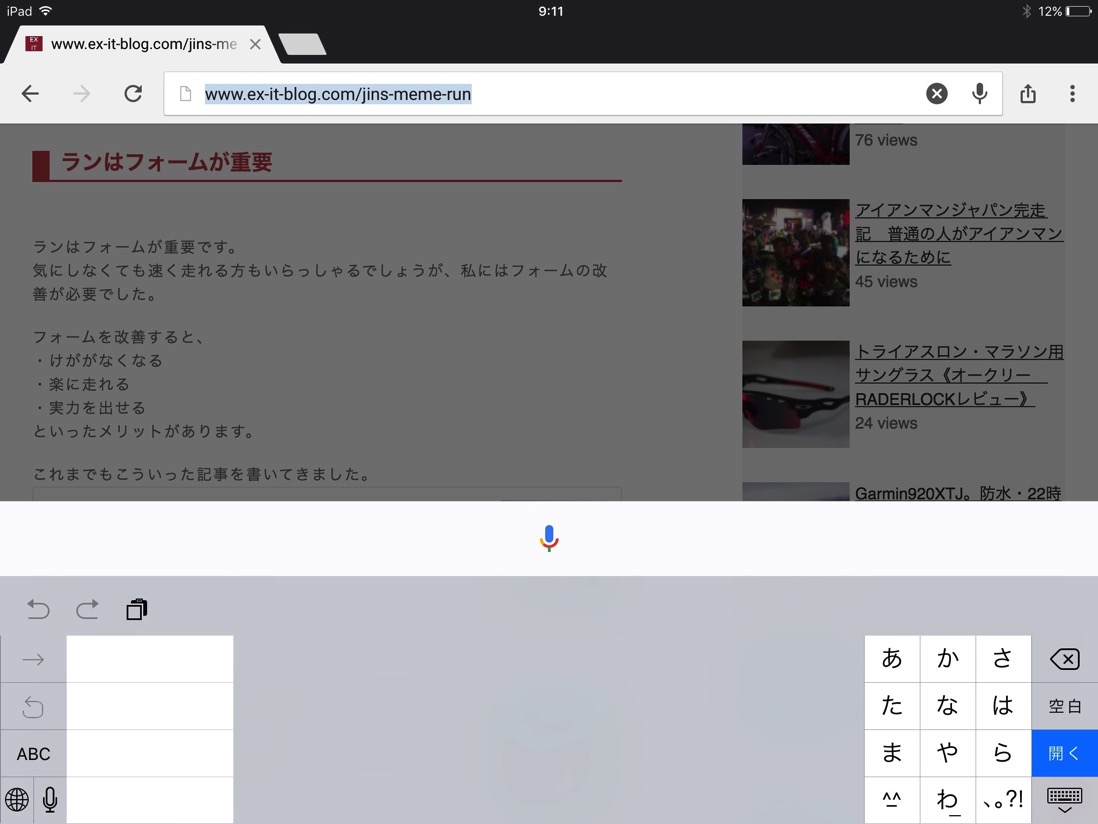
Task: Tap the blue 開く open key
Action: [x=1064, y=753]
